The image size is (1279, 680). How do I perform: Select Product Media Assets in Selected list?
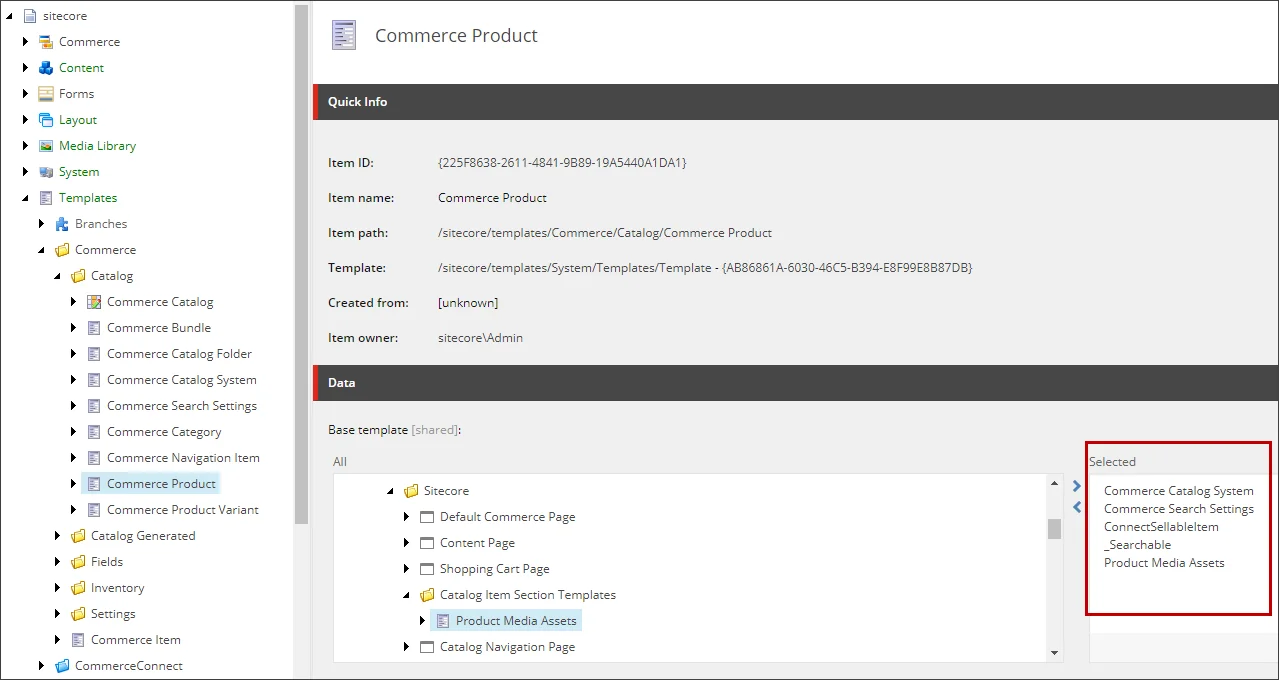(x=1164, y=563)
